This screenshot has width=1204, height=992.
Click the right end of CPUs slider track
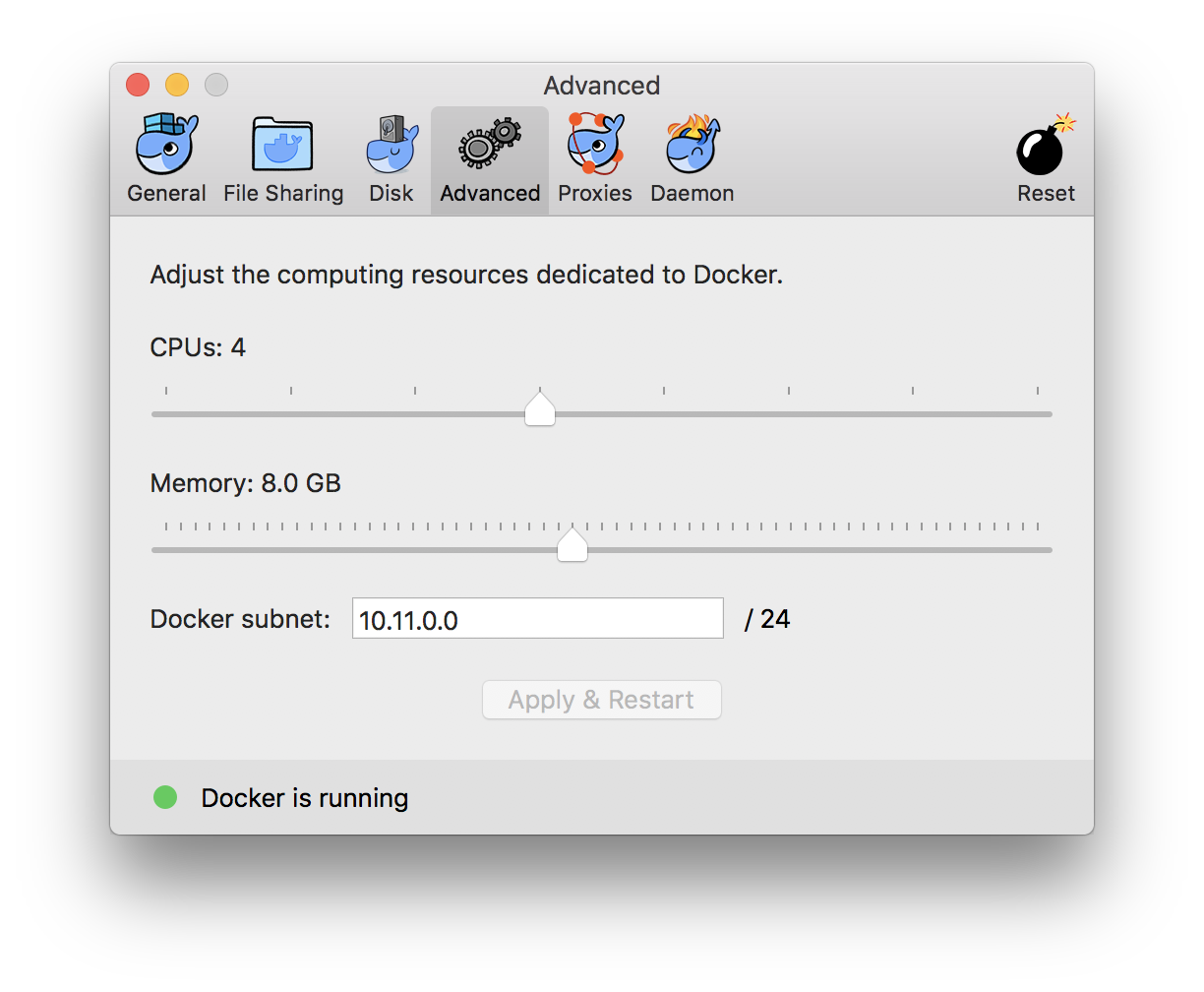(x=1049, y=414)
